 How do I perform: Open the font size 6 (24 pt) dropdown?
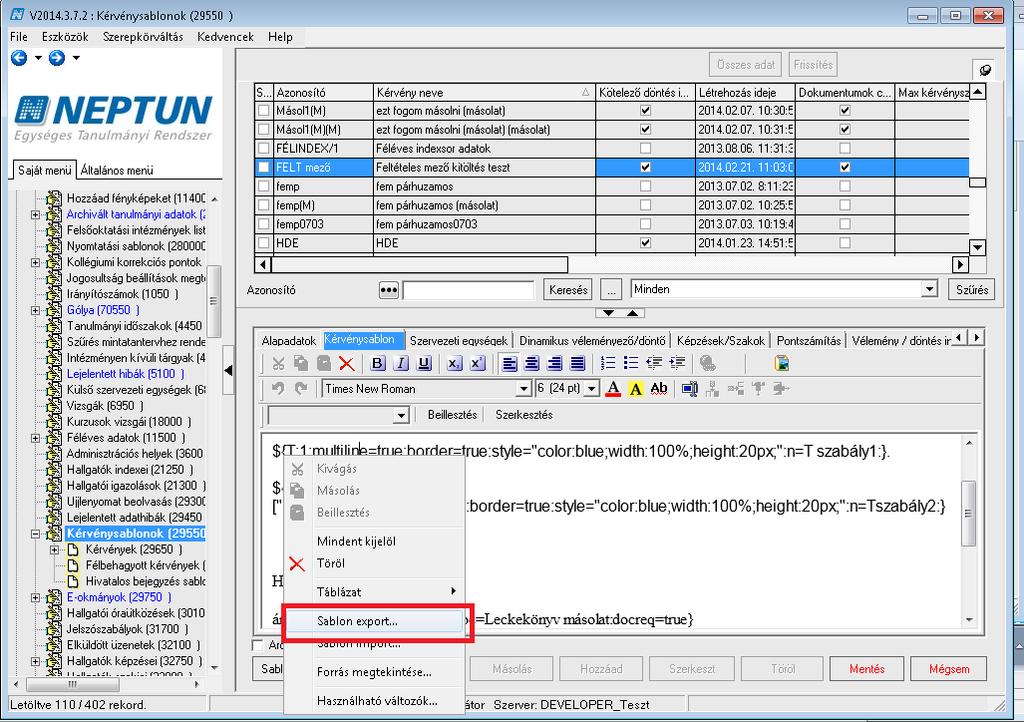592,389
